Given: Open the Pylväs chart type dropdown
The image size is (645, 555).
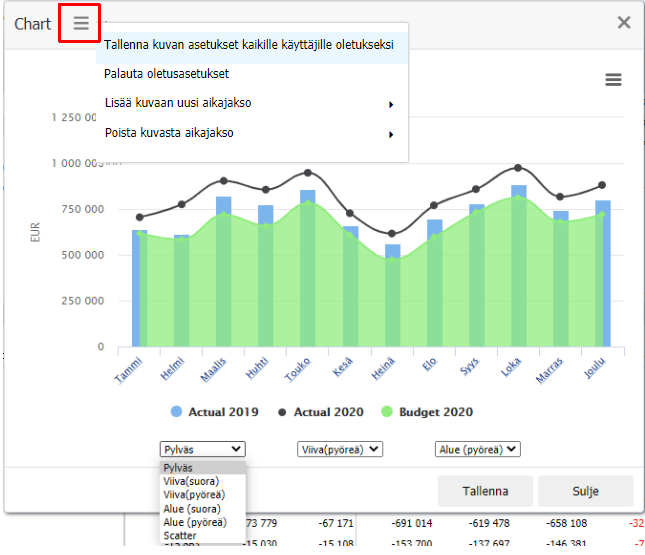Looking at the screenshot, I should (x=201, y=449).
